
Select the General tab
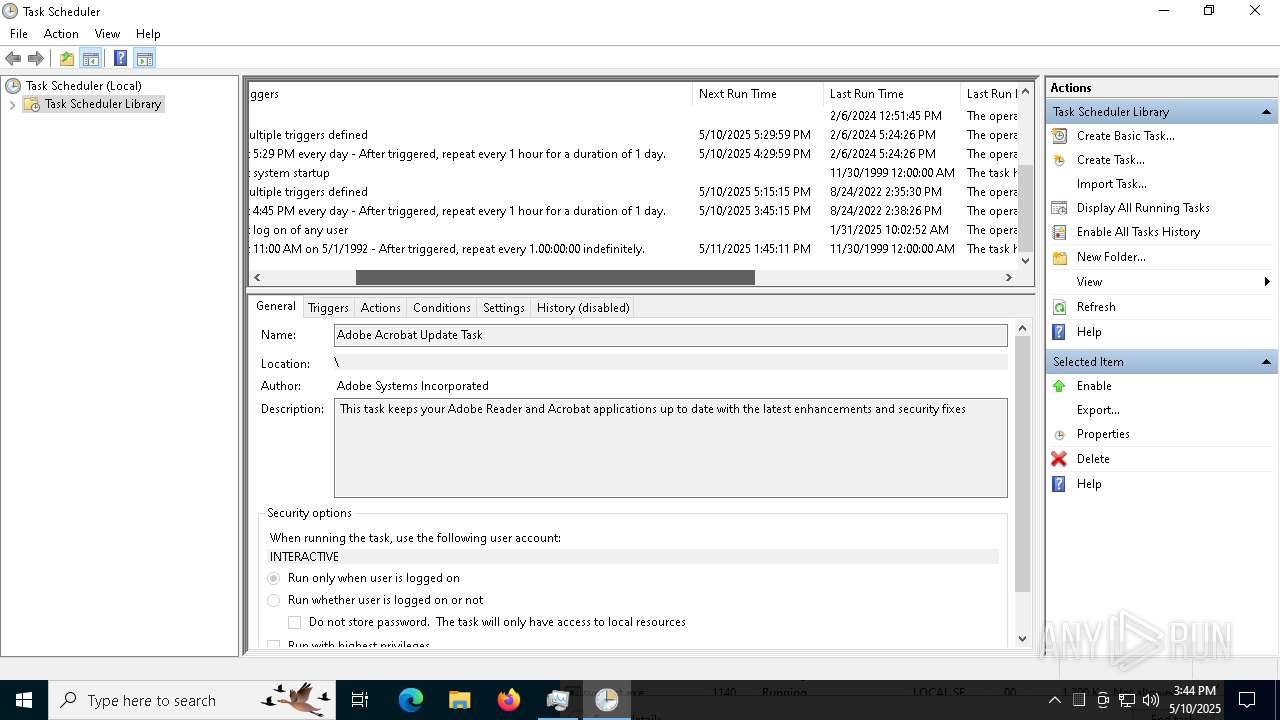275,306
